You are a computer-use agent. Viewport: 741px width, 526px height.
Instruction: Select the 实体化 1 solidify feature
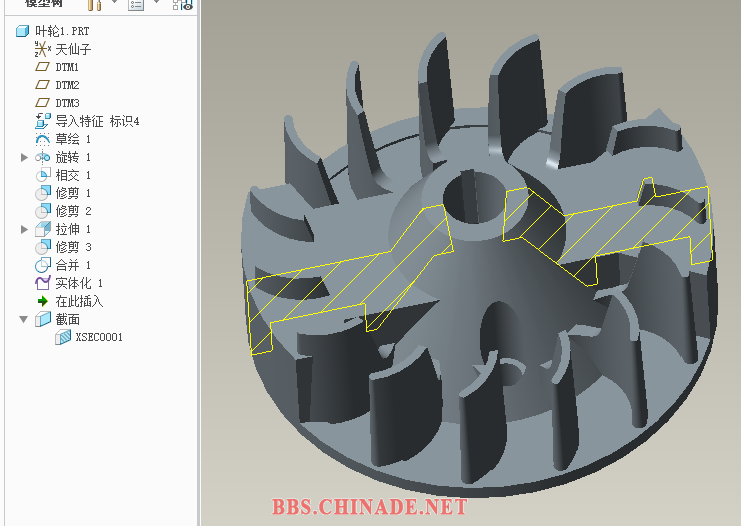[78, 283]
